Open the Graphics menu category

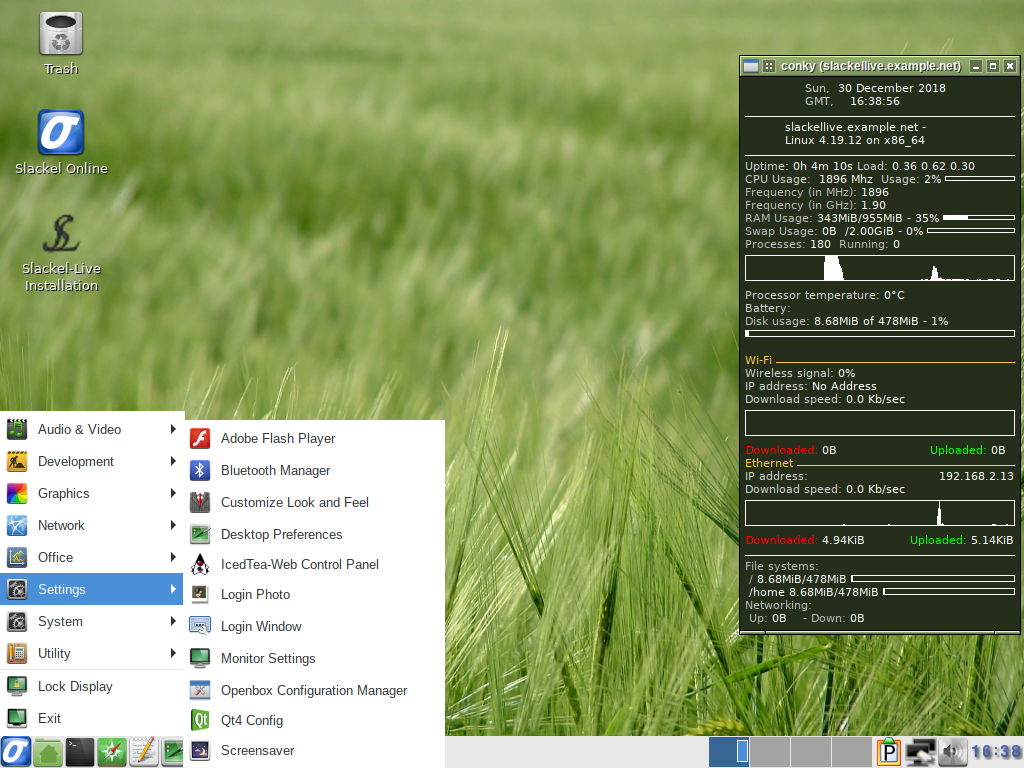point(91,493)
